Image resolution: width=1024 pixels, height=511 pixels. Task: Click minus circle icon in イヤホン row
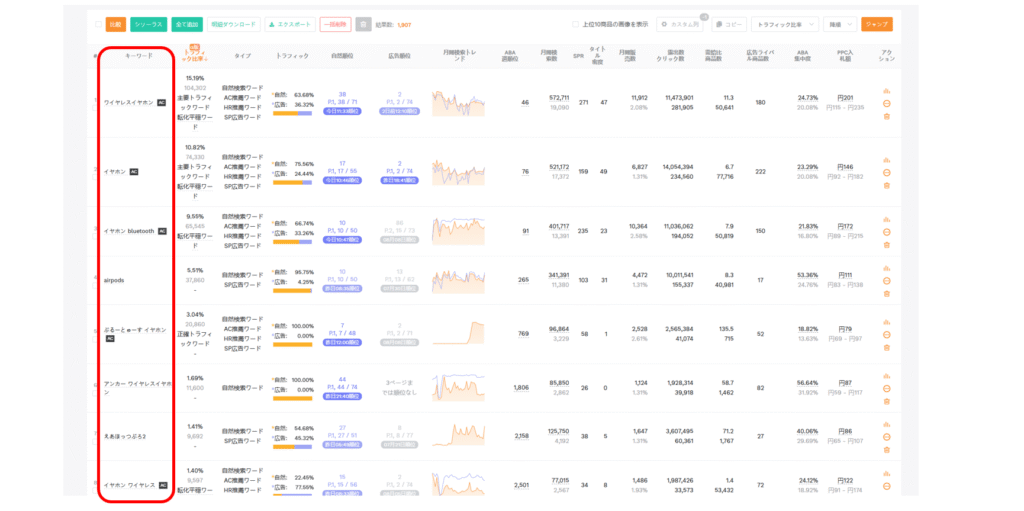(x=886, y=172)
